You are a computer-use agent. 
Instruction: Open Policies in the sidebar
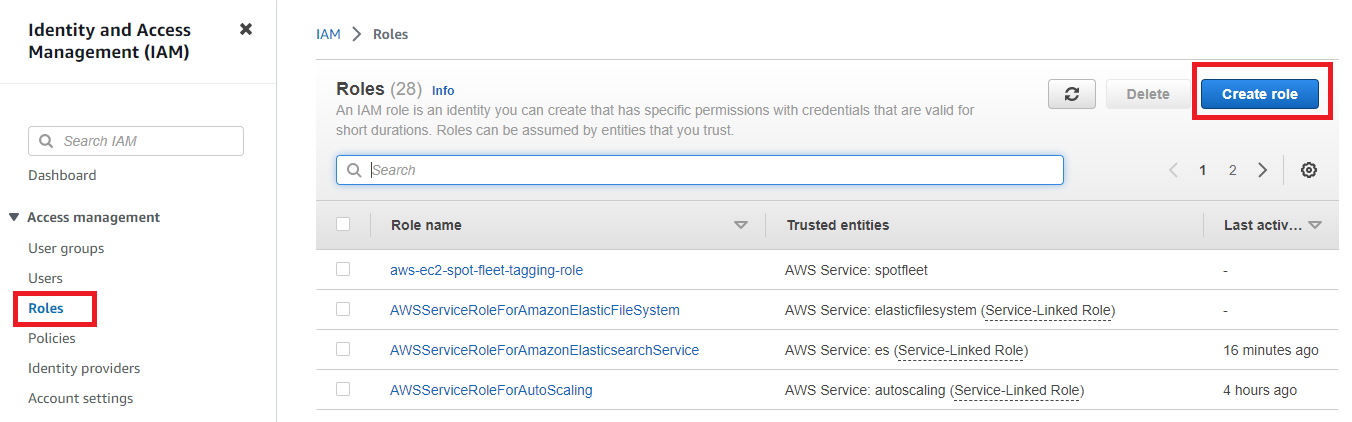point(52,338)
